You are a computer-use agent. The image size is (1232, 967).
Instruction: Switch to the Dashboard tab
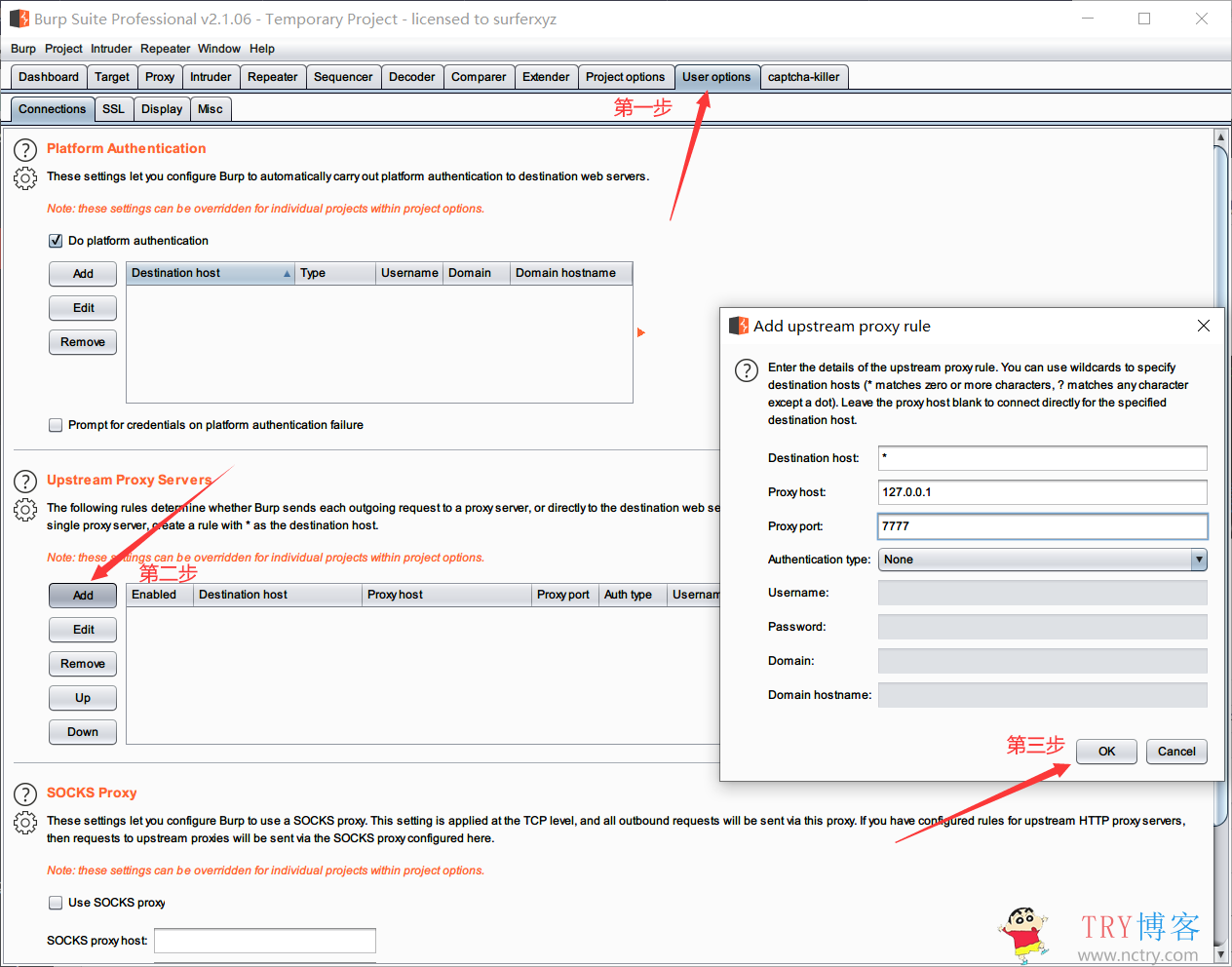coord(49,77)
